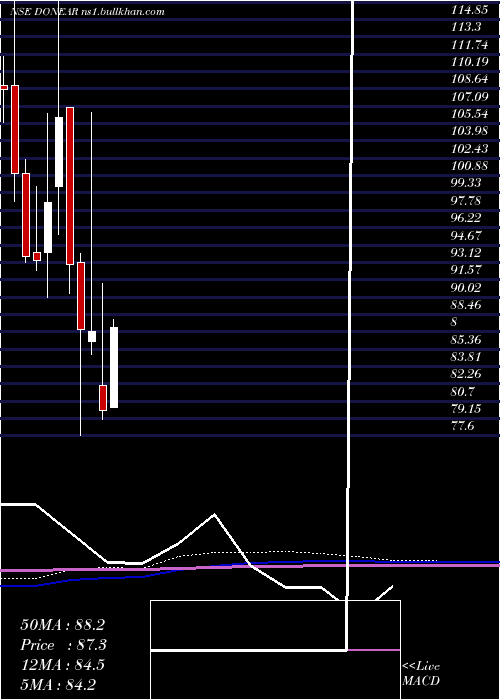Image resolution: width=500 pixels, height=700 pixels.
Task: Click the 107.09 price axis label
Action: (x=469, y=96)
